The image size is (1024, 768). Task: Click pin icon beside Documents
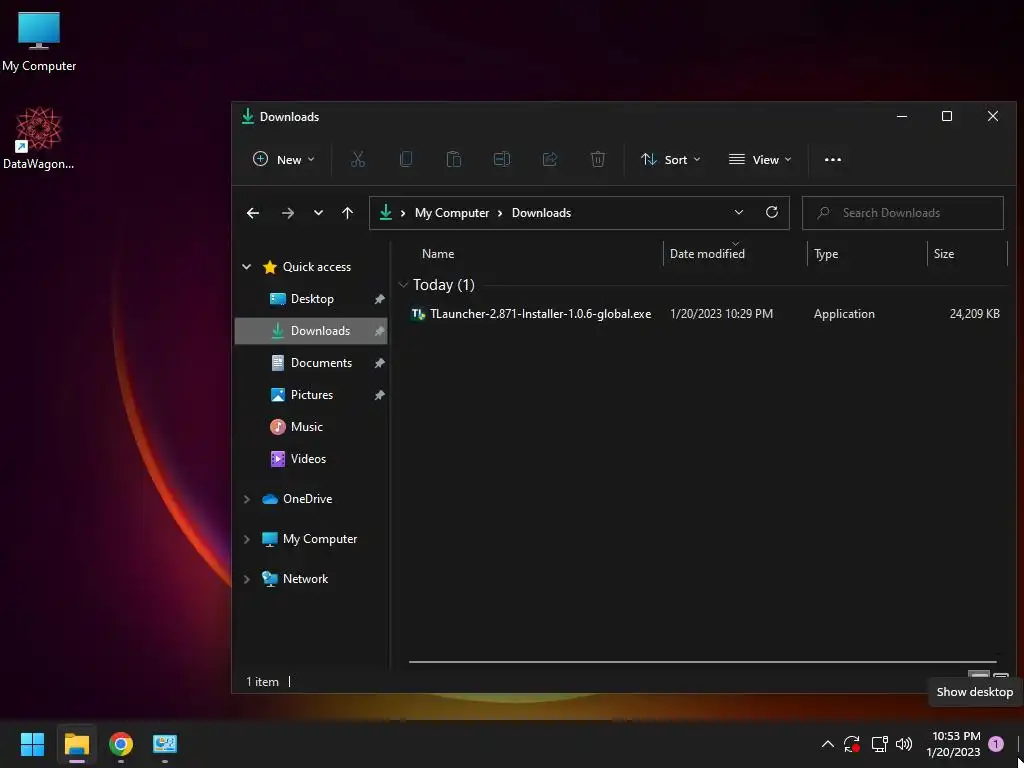[379, 363]
